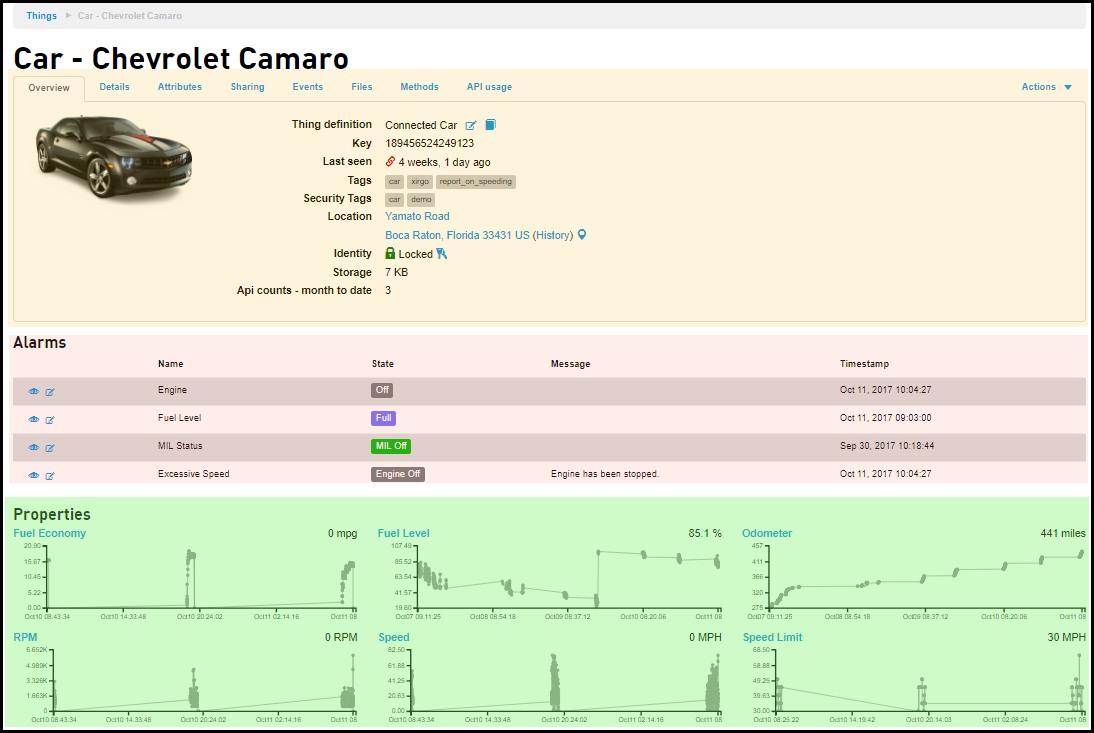
Task: Edit the MIL Status alarm
Action: tap(50, 448)
